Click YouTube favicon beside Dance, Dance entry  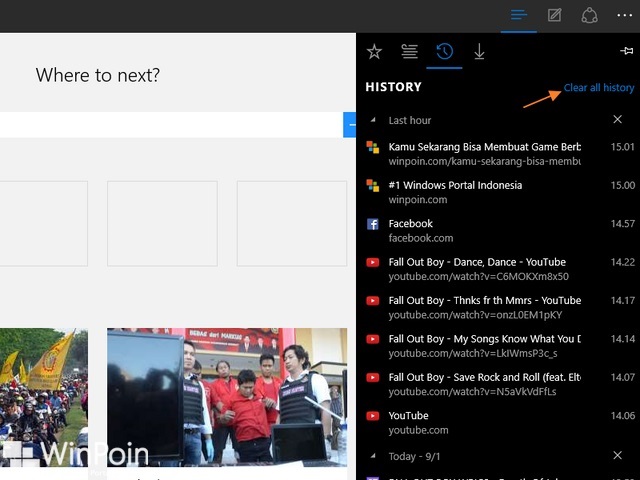(x=373, y=262)
